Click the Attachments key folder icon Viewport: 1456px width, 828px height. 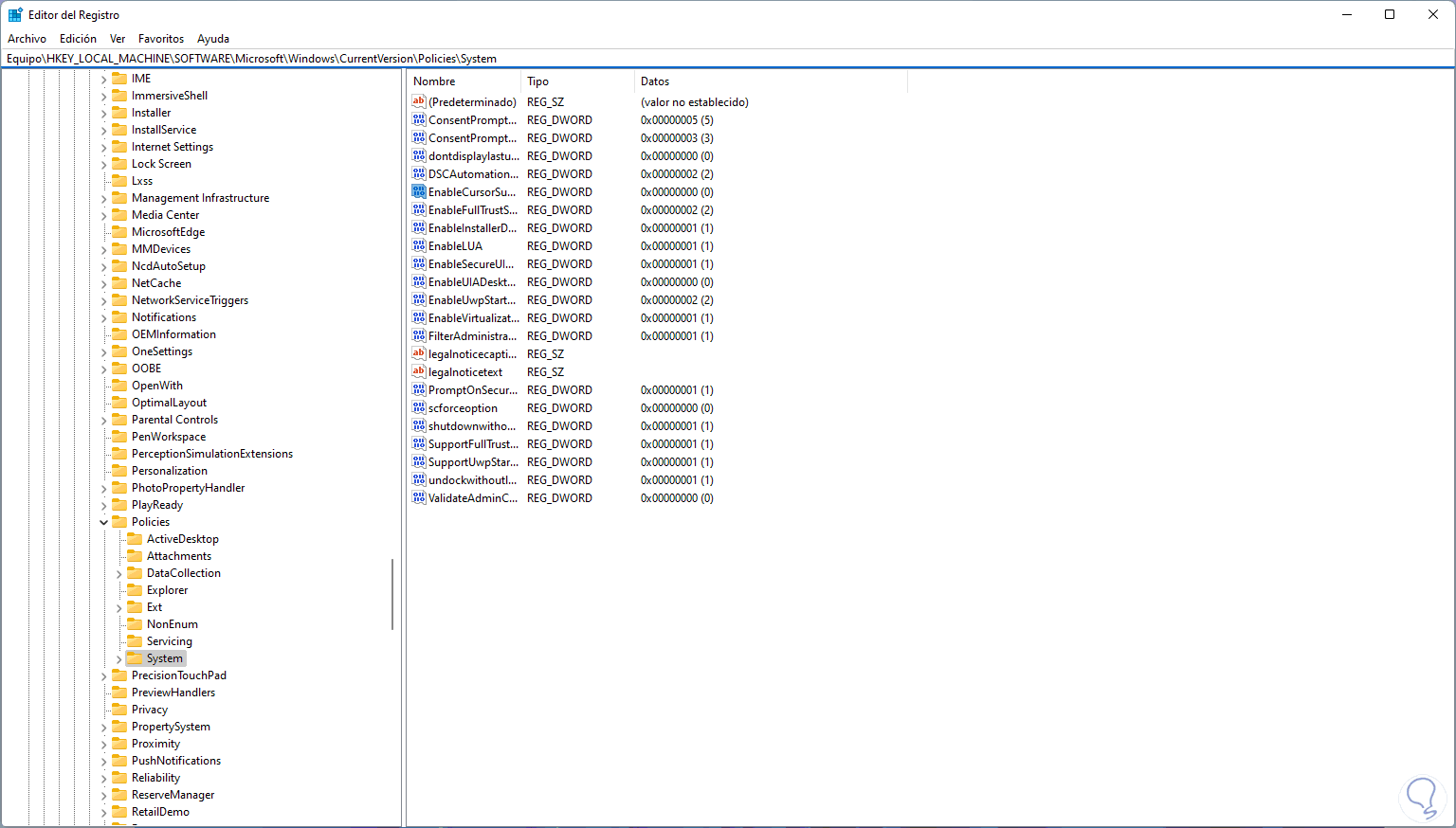point(135,556)
